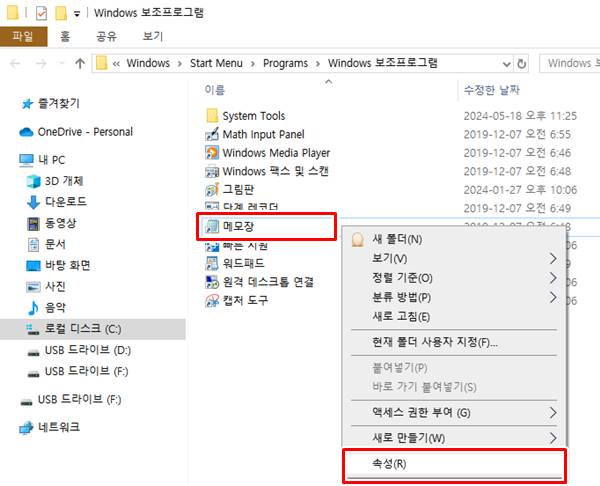Select 캡처 도구 shortcut icon
600x486 pixels.
(x=212, y=300)
